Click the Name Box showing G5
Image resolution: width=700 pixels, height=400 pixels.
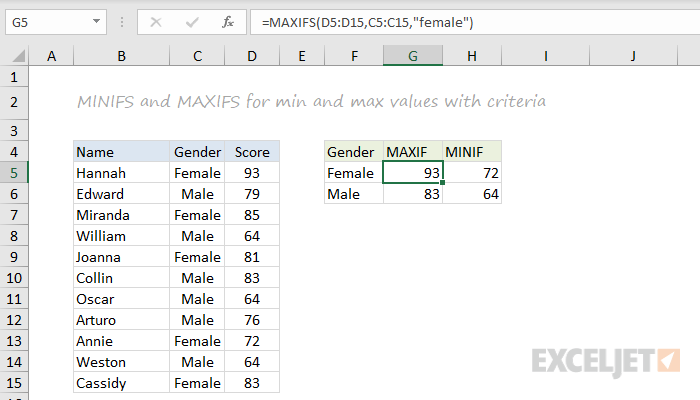56,22
